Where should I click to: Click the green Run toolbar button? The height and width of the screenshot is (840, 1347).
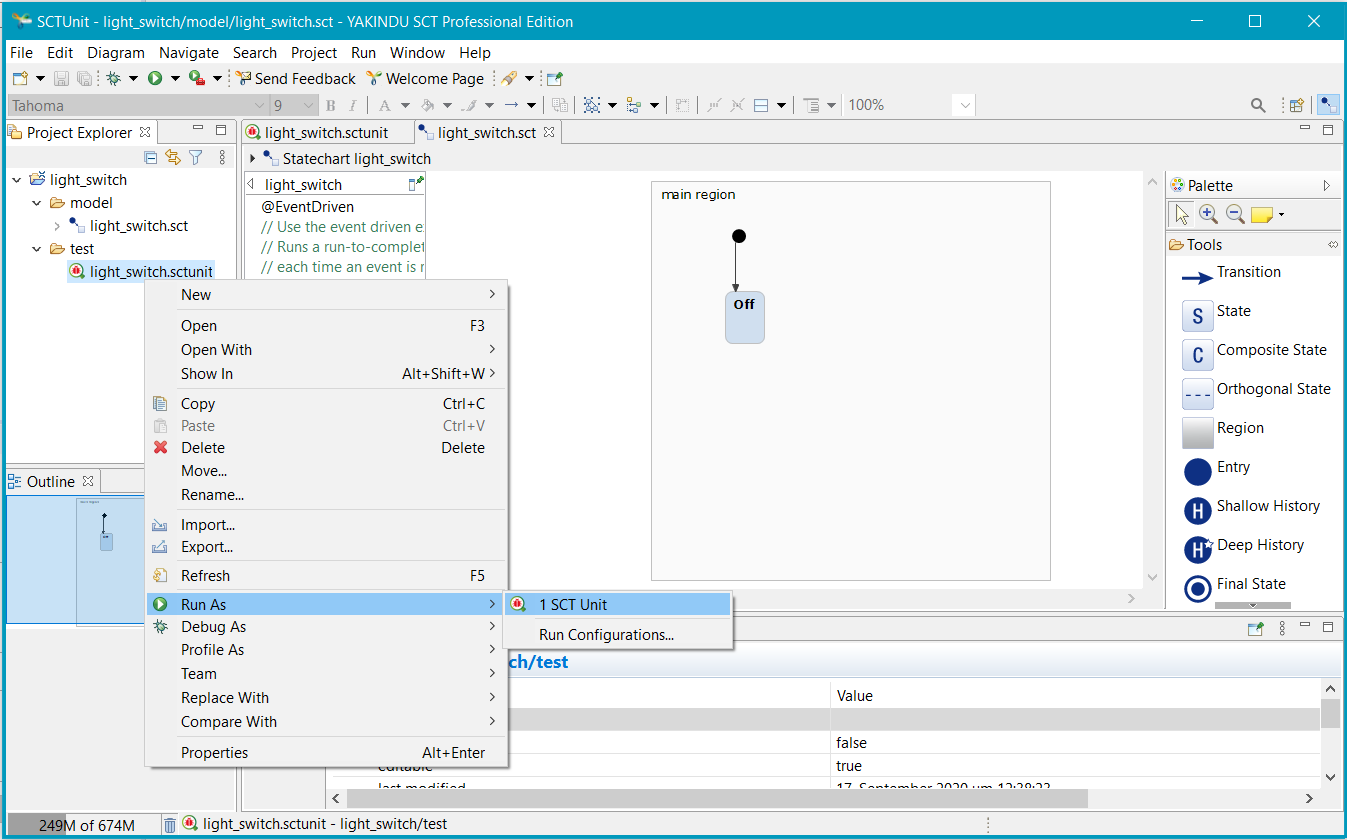[x=155, y=79]
